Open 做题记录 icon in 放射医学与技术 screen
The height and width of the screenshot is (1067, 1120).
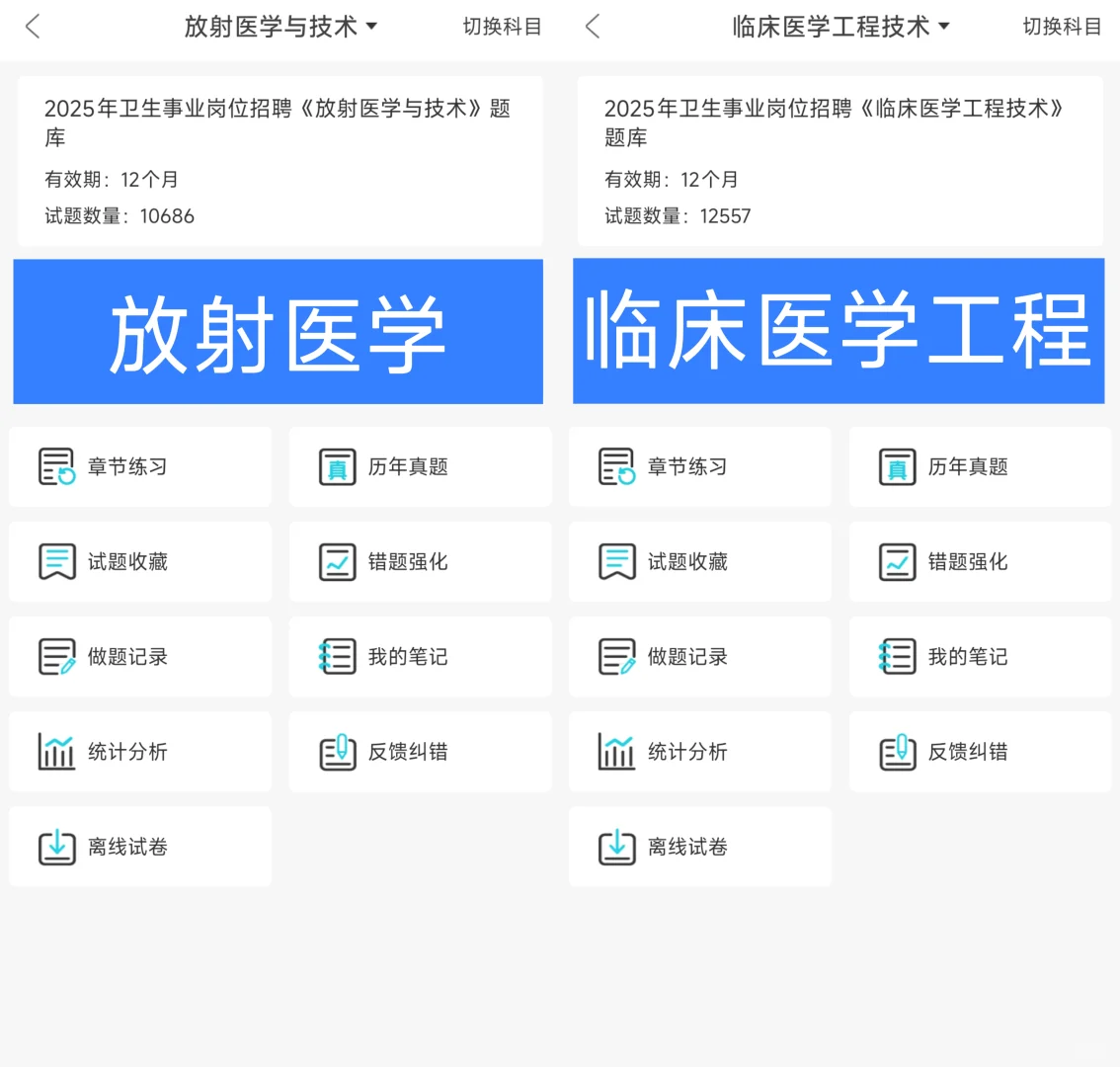[57, 657]
